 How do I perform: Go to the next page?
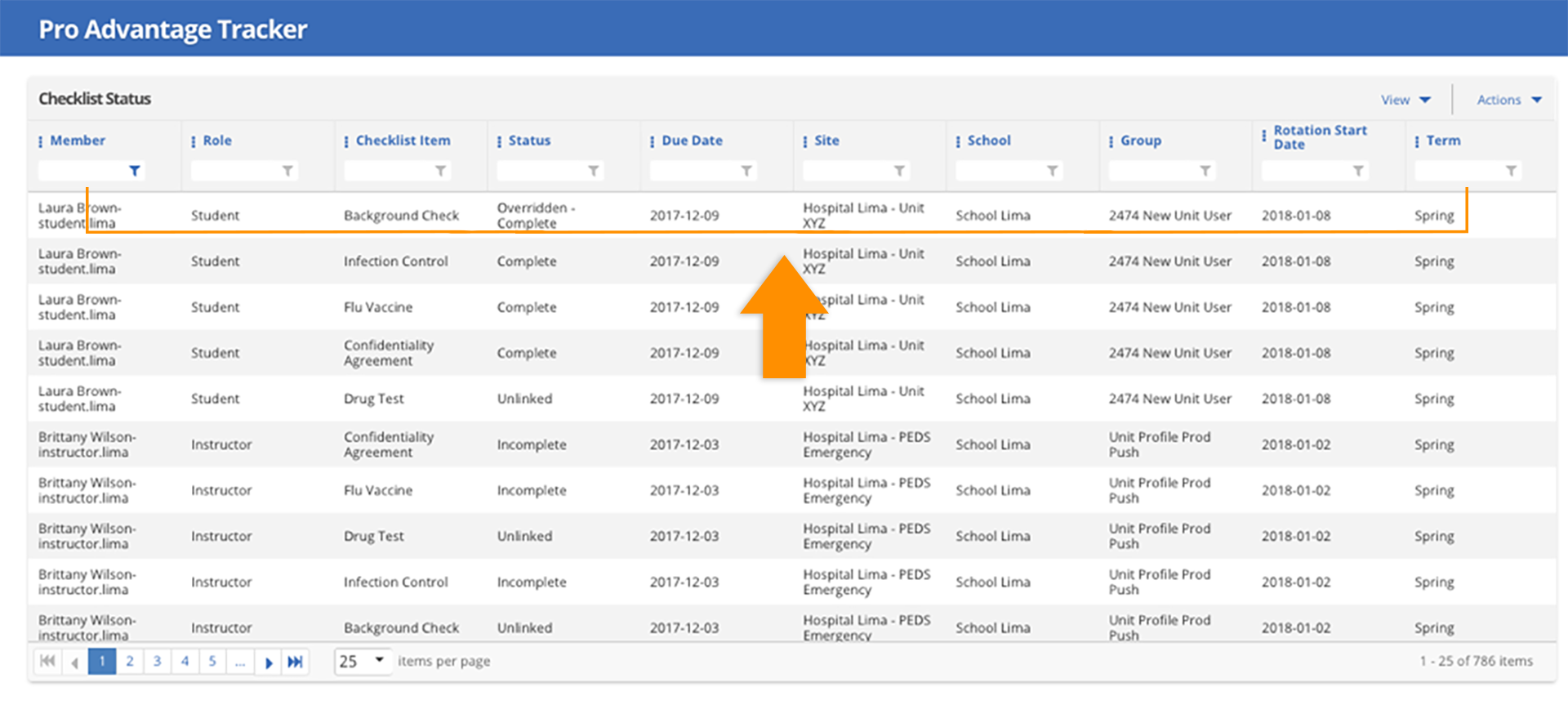point(268,662)
